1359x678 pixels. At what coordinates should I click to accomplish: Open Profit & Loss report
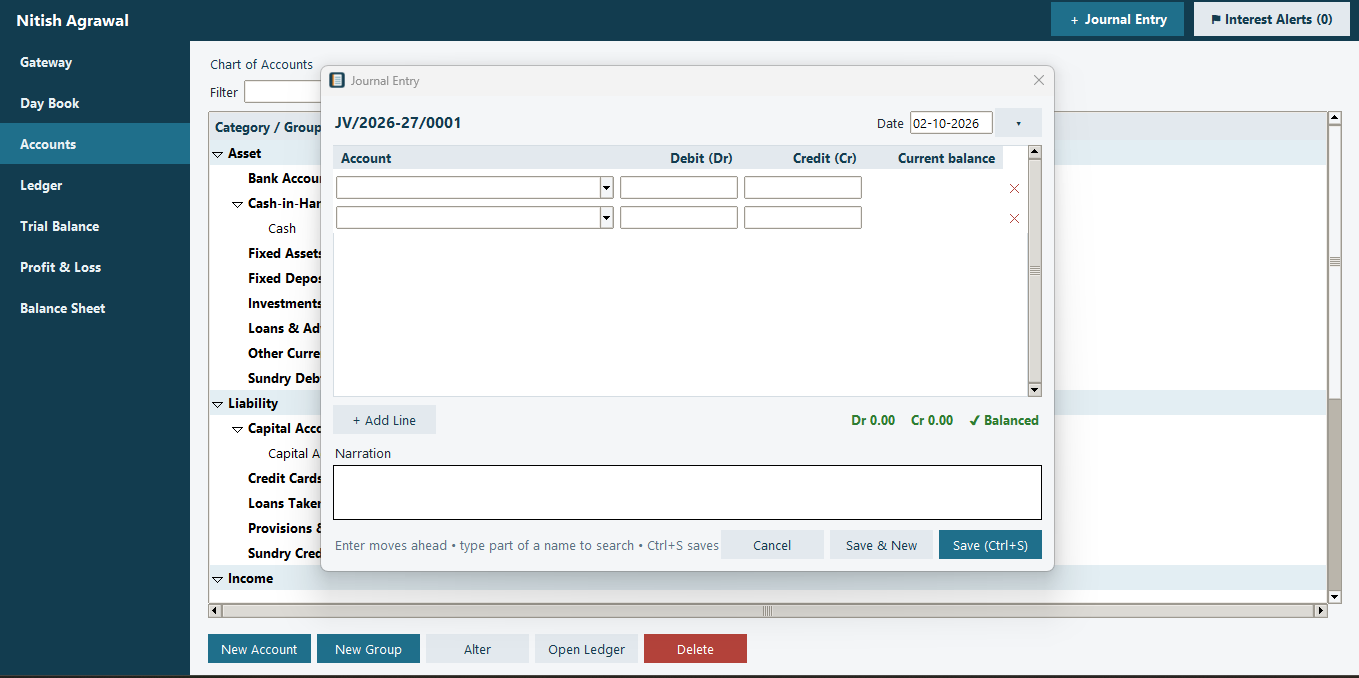(x=95, y=267)
